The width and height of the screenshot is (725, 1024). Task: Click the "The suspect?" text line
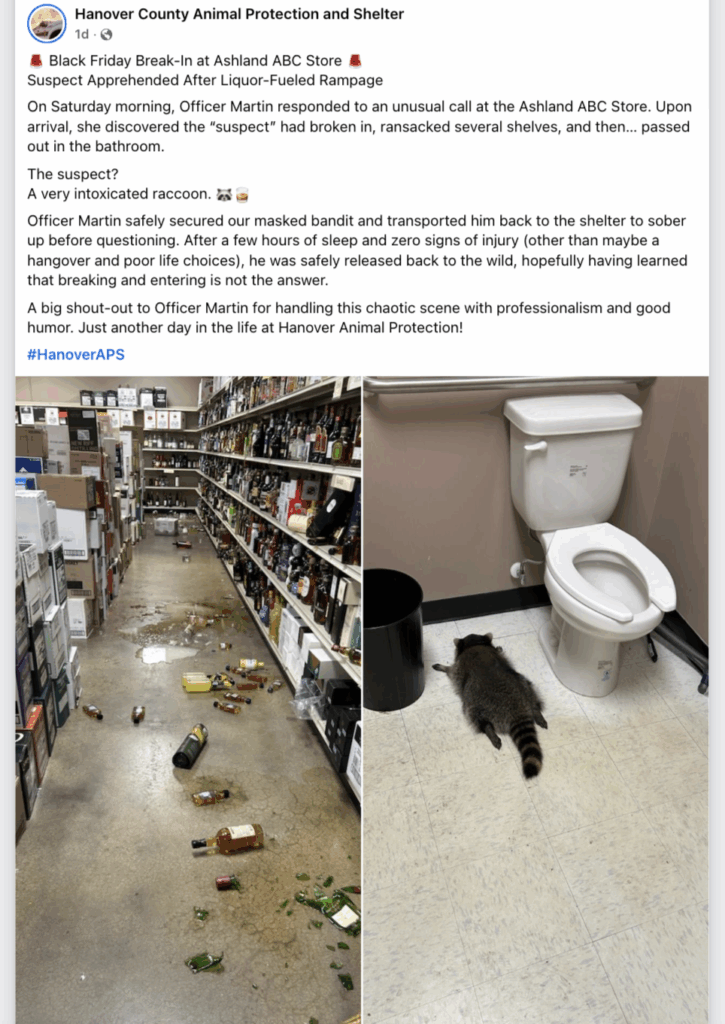(x=72, y=174)
